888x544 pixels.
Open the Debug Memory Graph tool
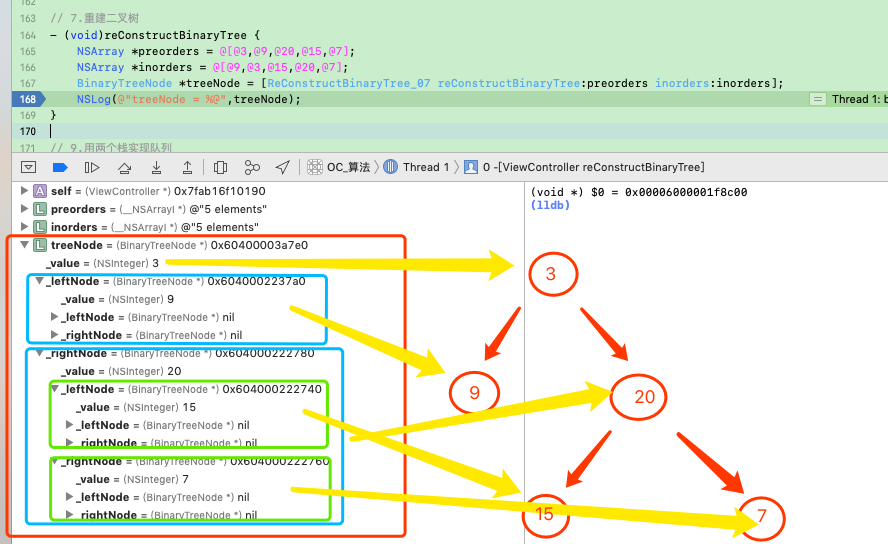(252, 167)
